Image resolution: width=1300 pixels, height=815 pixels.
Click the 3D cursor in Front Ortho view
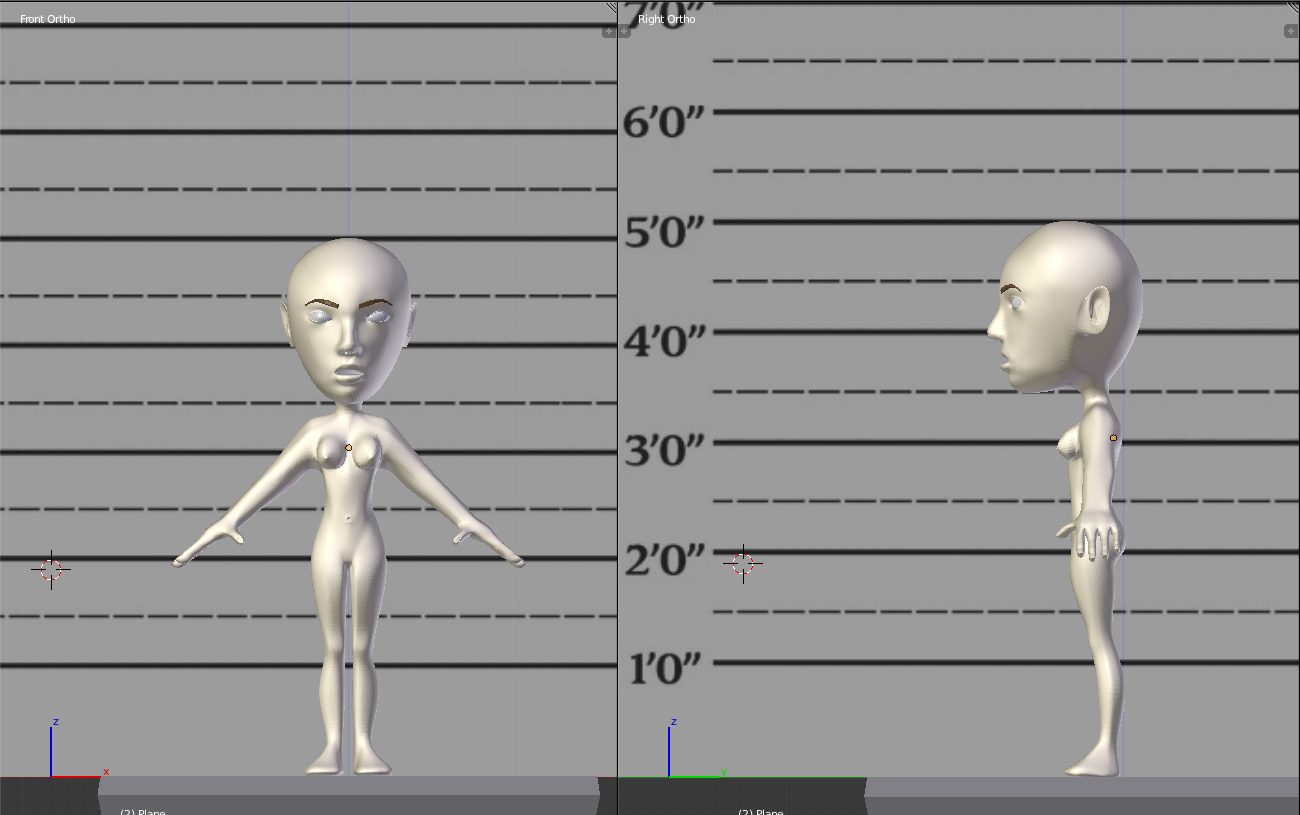[x=51, y=569]
